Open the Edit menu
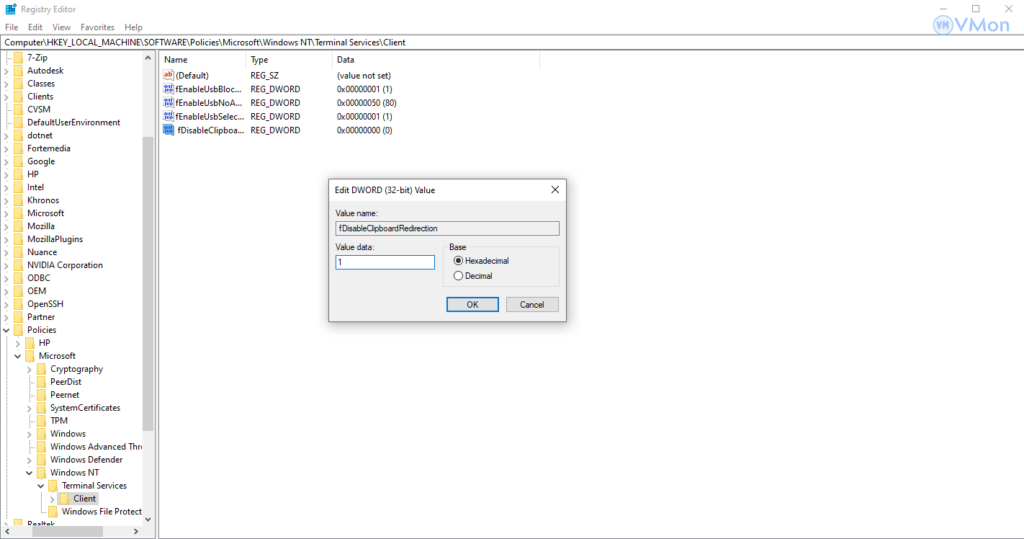 [35, 27]
